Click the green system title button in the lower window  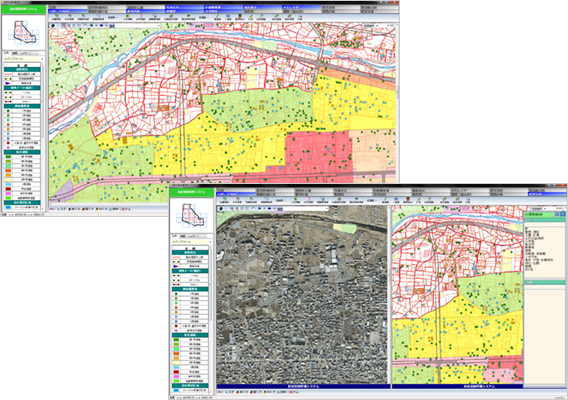point(192,192)
